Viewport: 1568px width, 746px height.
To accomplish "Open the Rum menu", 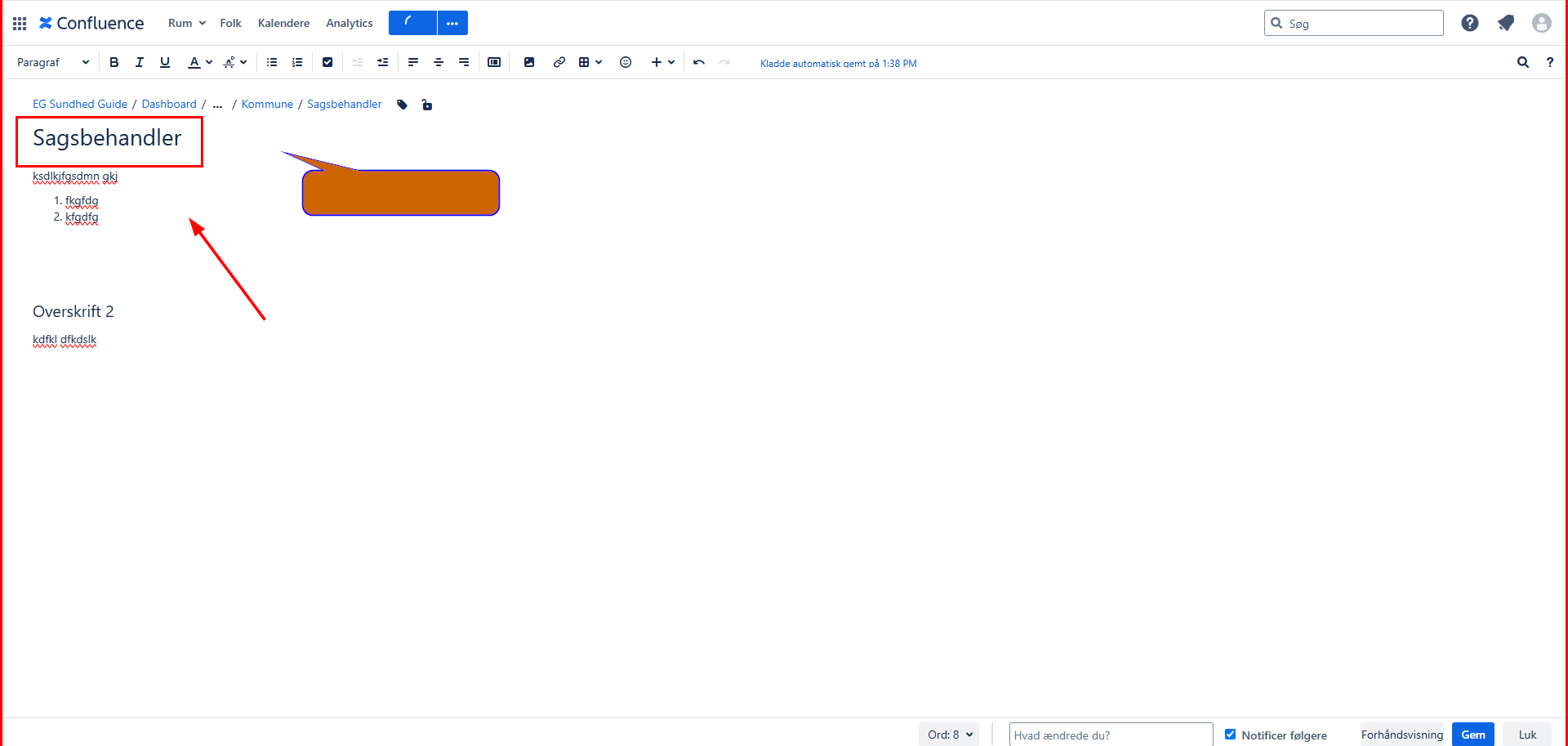I will pyautogui.click(x=186, y=23).
